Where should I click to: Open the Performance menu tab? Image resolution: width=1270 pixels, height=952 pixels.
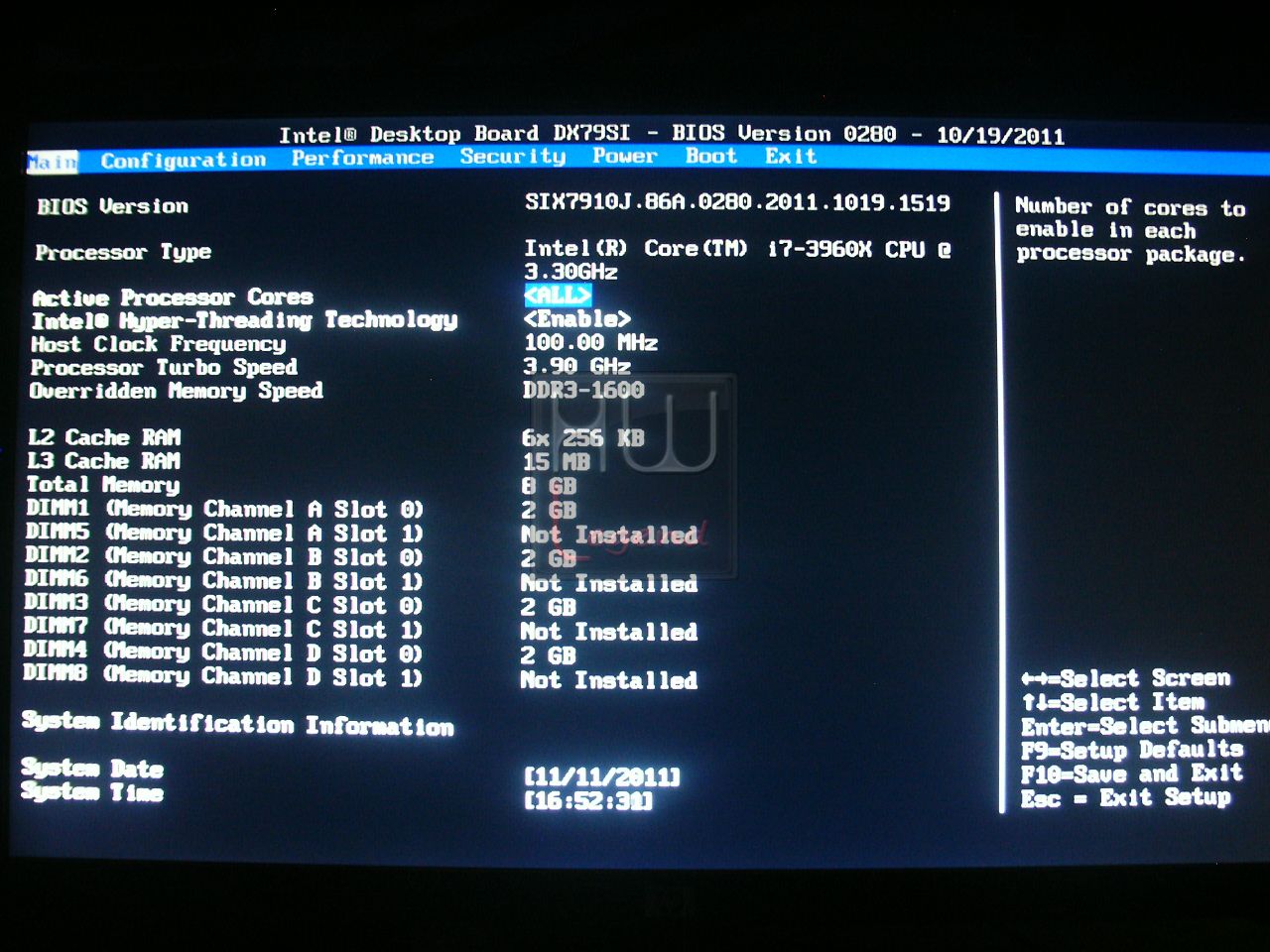(x=362, y=158)
